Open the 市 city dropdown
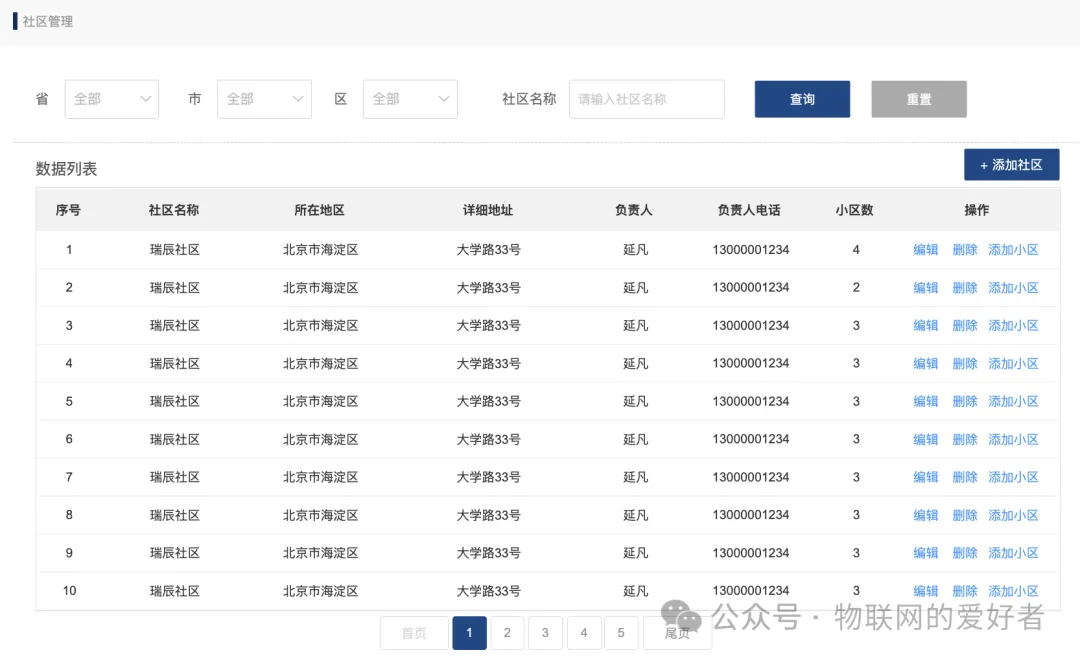 [x=264, y=99]
